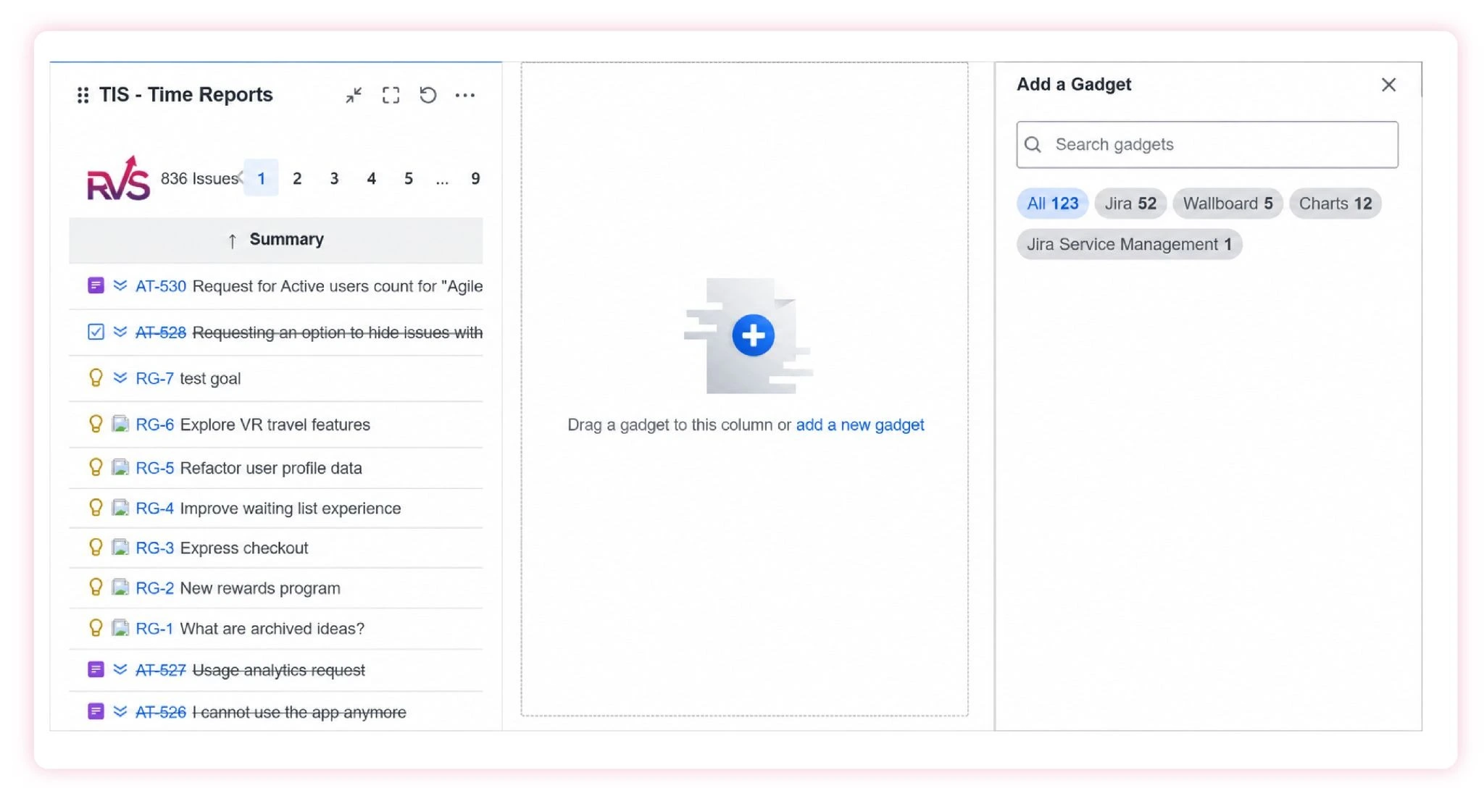Click the 'add a new gadget' link
The width and height of the screenshot is (1484, 812).
(x=860, y=424)
